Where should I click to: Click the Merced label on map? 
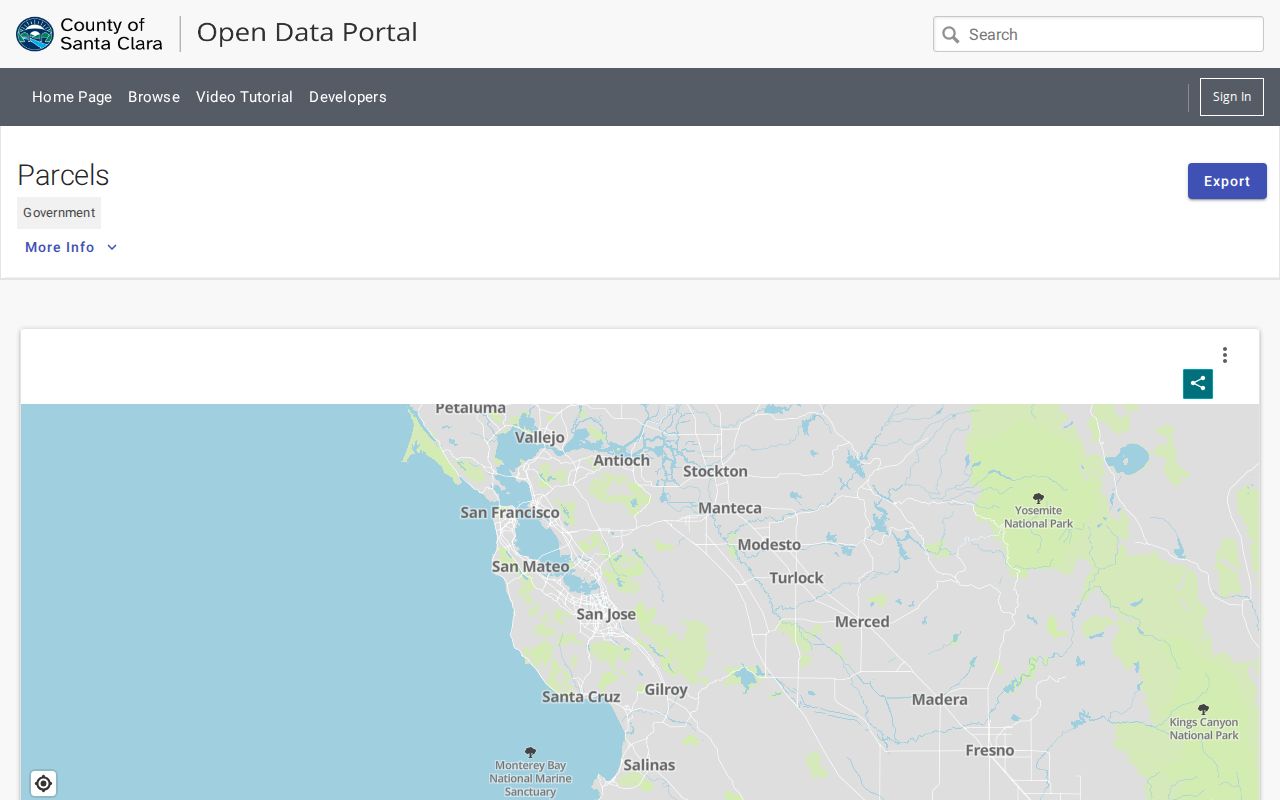pyautogui.click(x=862, y=622)
